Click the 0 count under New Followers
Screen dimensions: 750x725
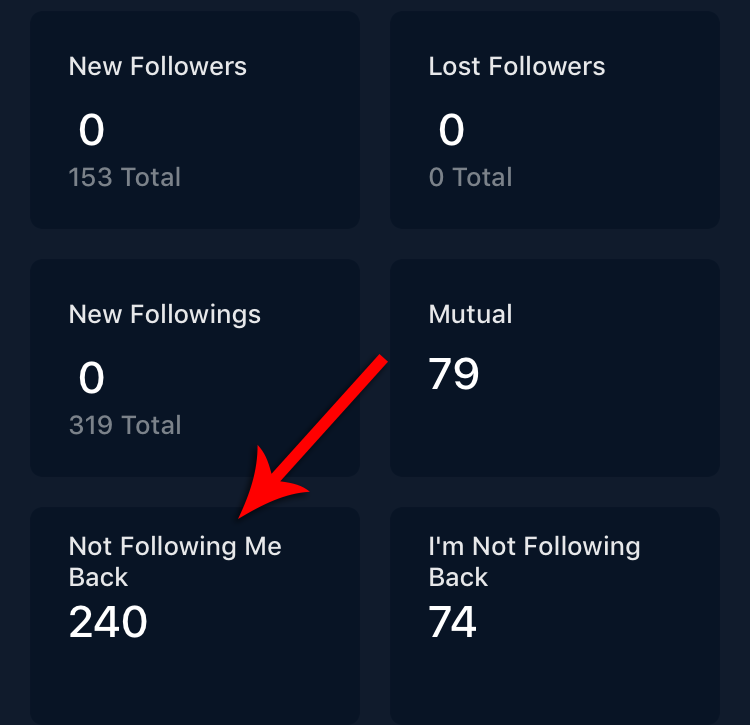click(x=91, y=130)
